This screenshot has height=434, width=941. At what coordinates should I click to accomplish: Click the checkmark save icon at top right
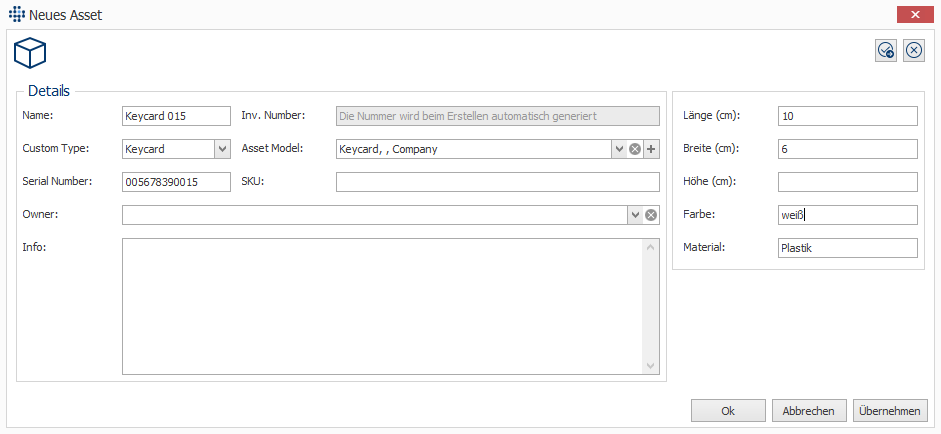point(886,51)
